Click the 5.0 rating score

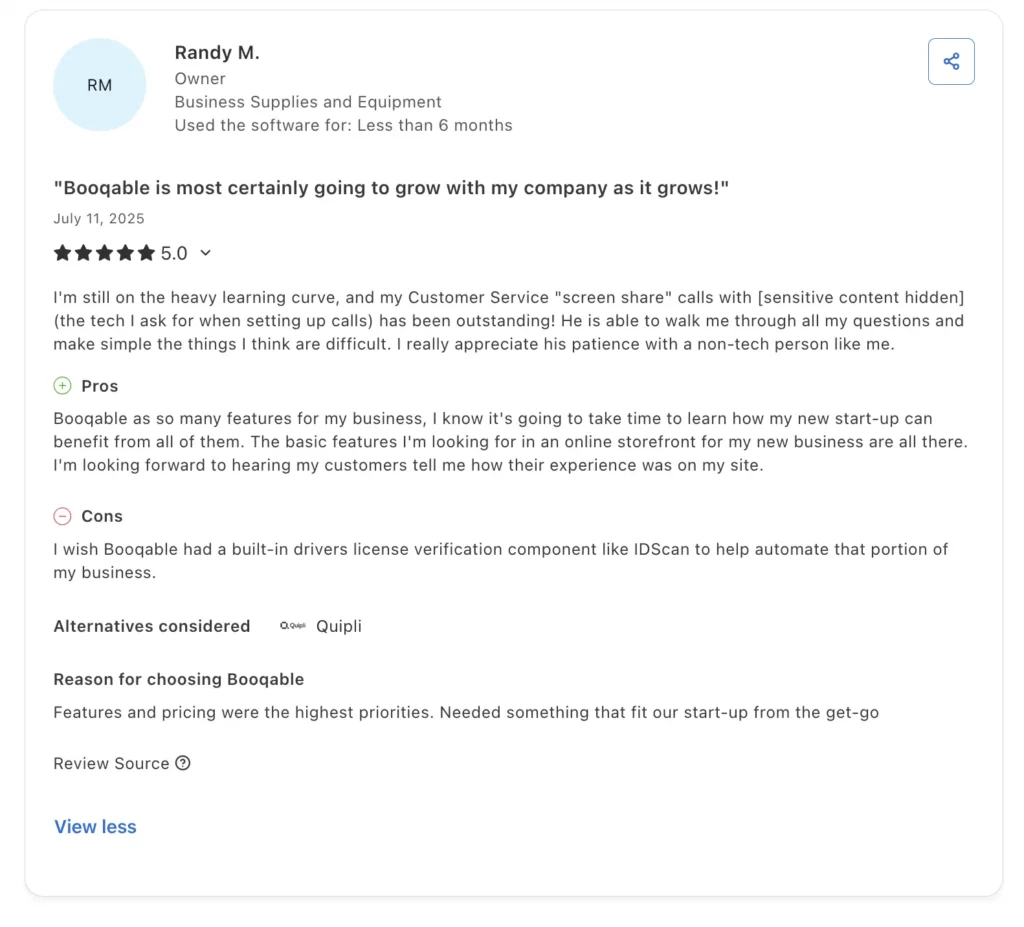click(174, 253)
